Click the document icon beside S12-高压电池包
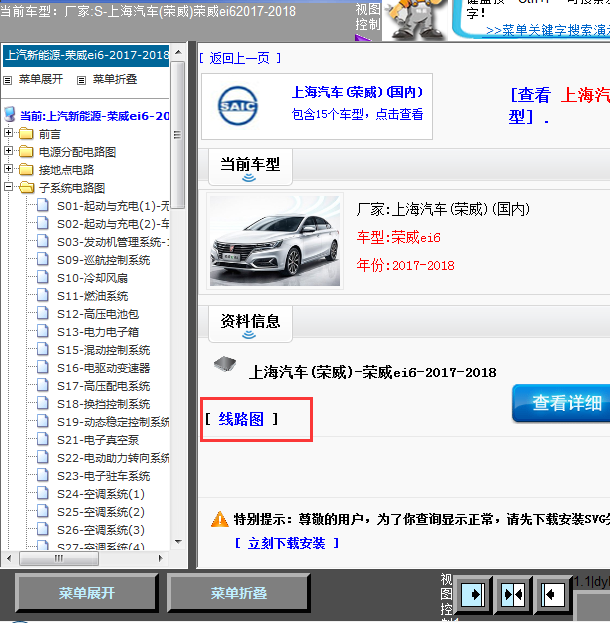Image resolution: width=610 pixels, height=623 pixels. click(43, 313)
